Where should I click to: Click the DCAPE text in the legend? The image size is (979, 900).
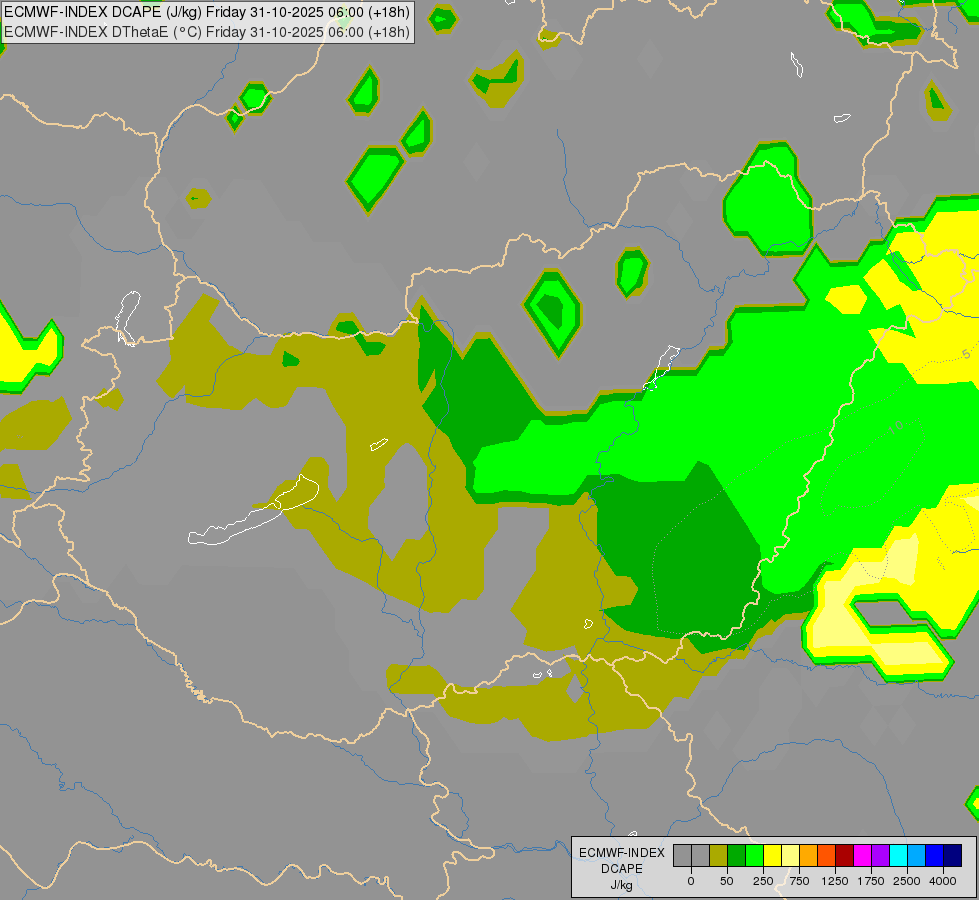point(622,869)
